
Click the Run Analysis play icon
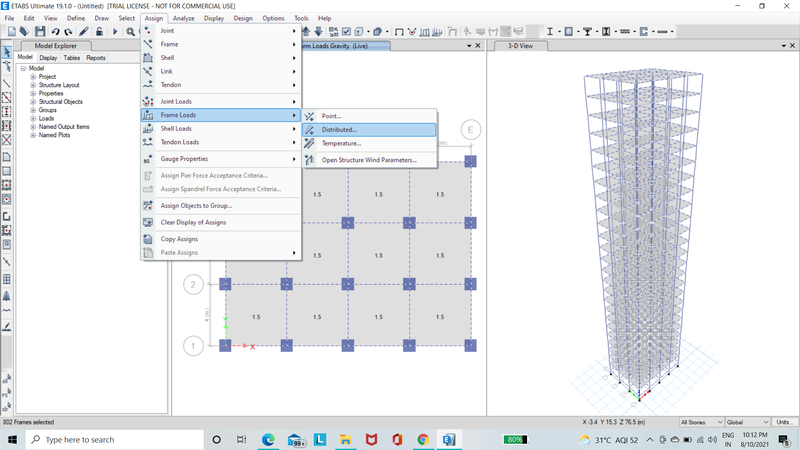pyautogui.click(x=115, y=32)
